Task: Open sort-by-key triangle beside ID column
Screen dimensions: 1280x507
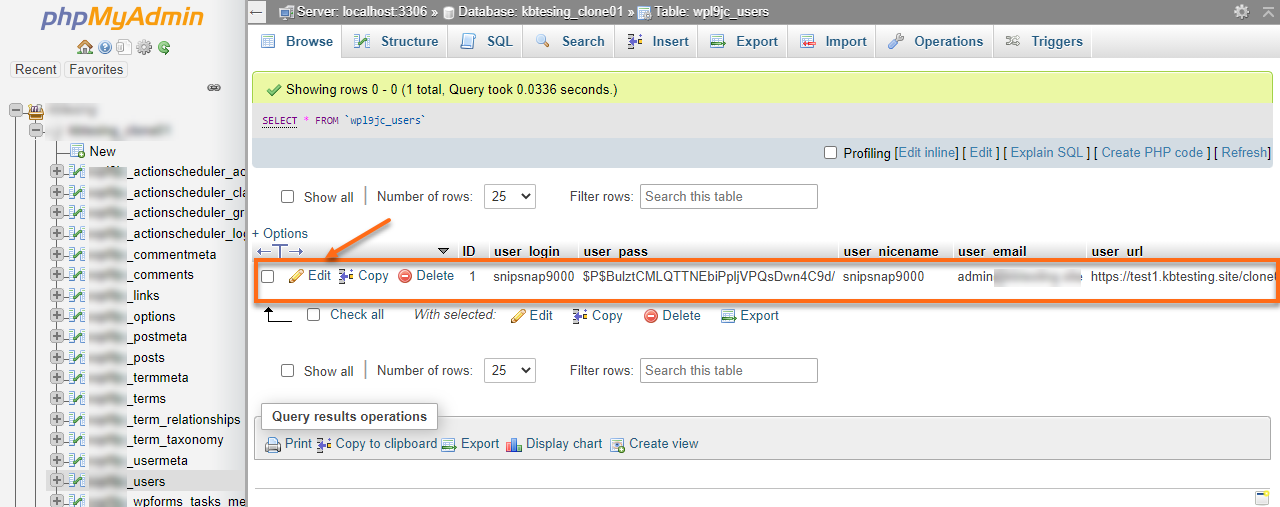Action: coord(444,251)
